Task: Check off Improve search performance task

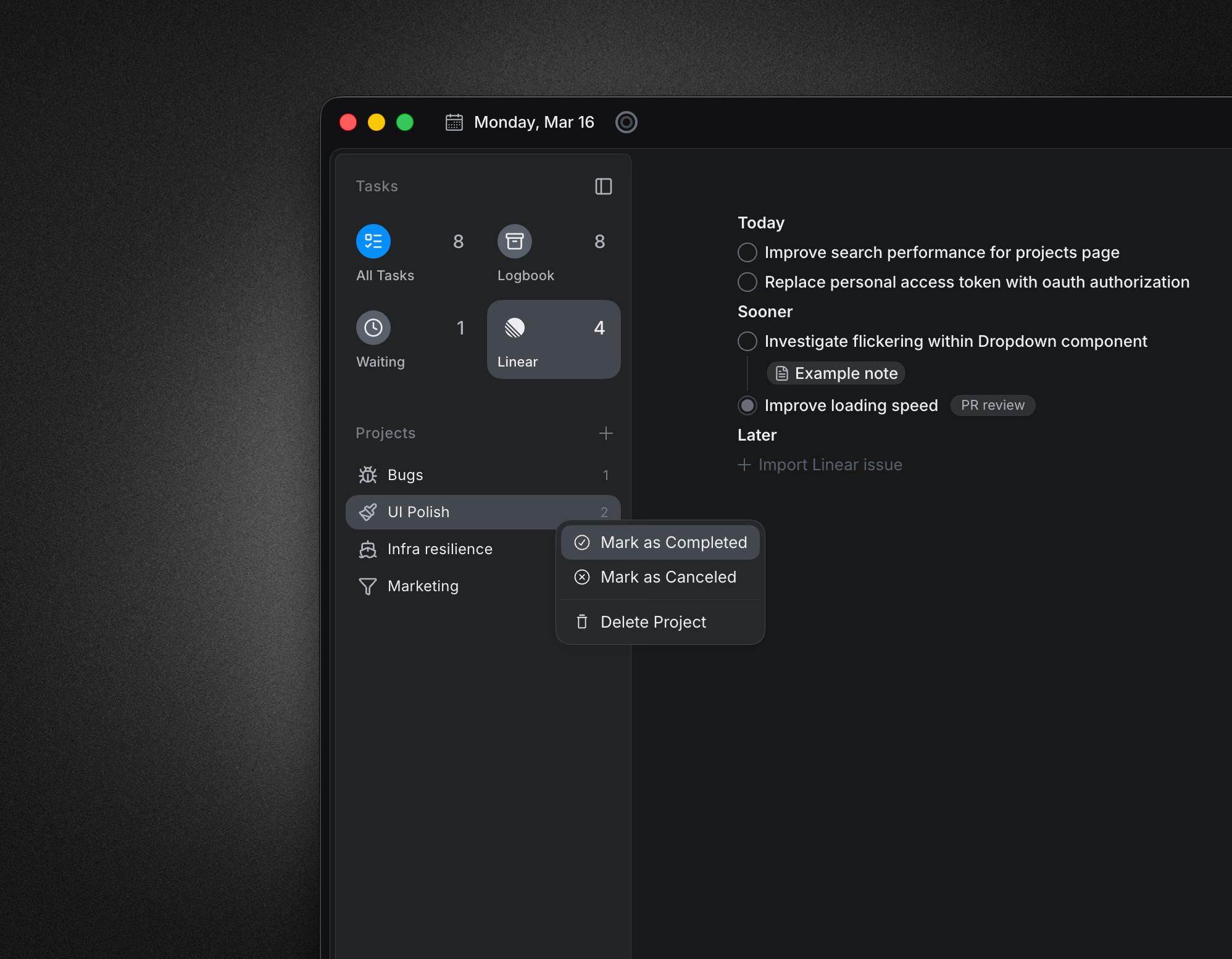Action: point(747,252)
